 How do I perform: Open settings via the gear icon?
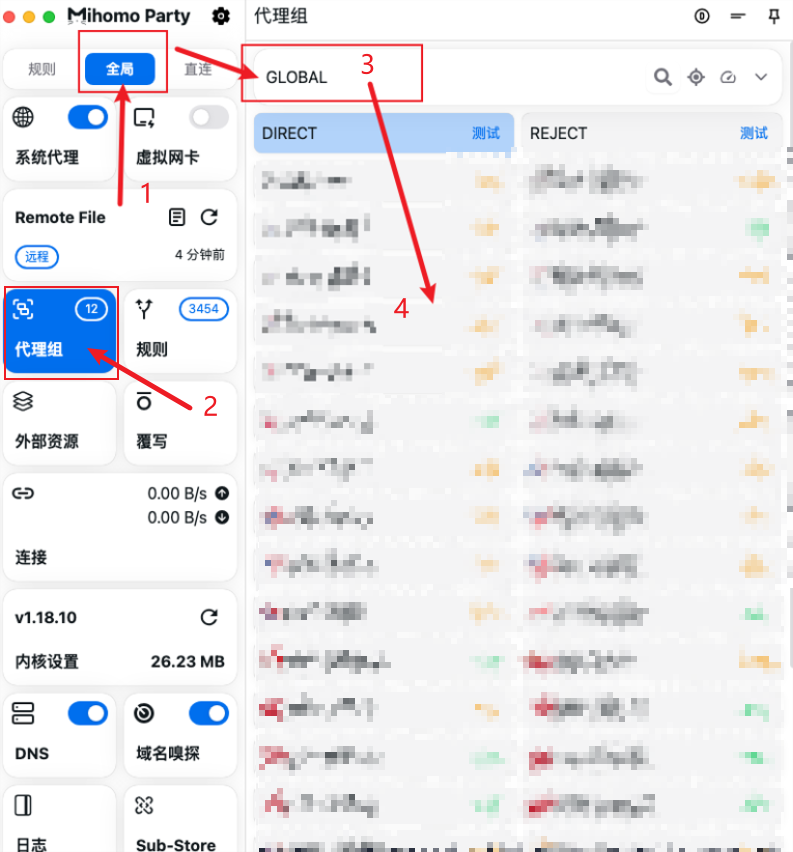[221, 16]
